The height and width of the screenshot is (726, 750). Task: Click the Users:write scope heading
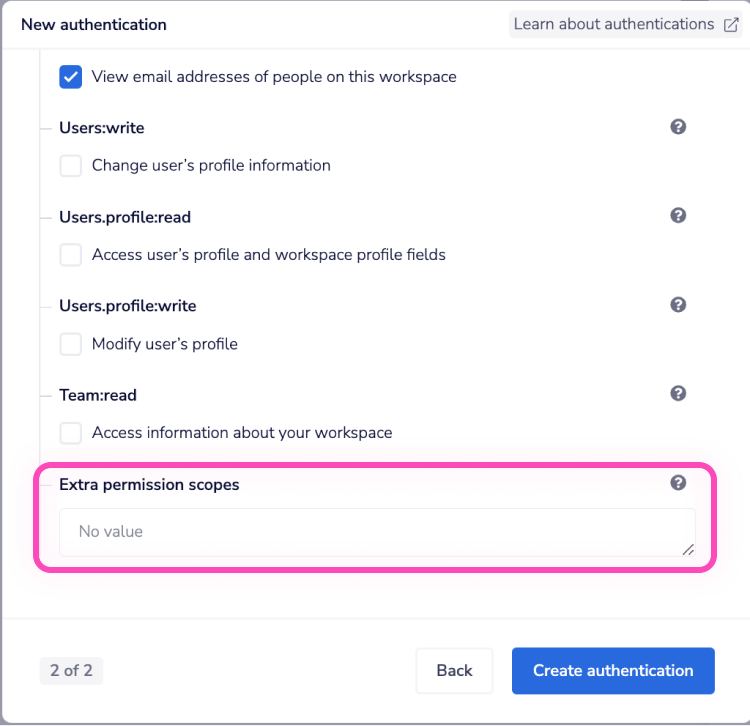[x=102, y=128]
